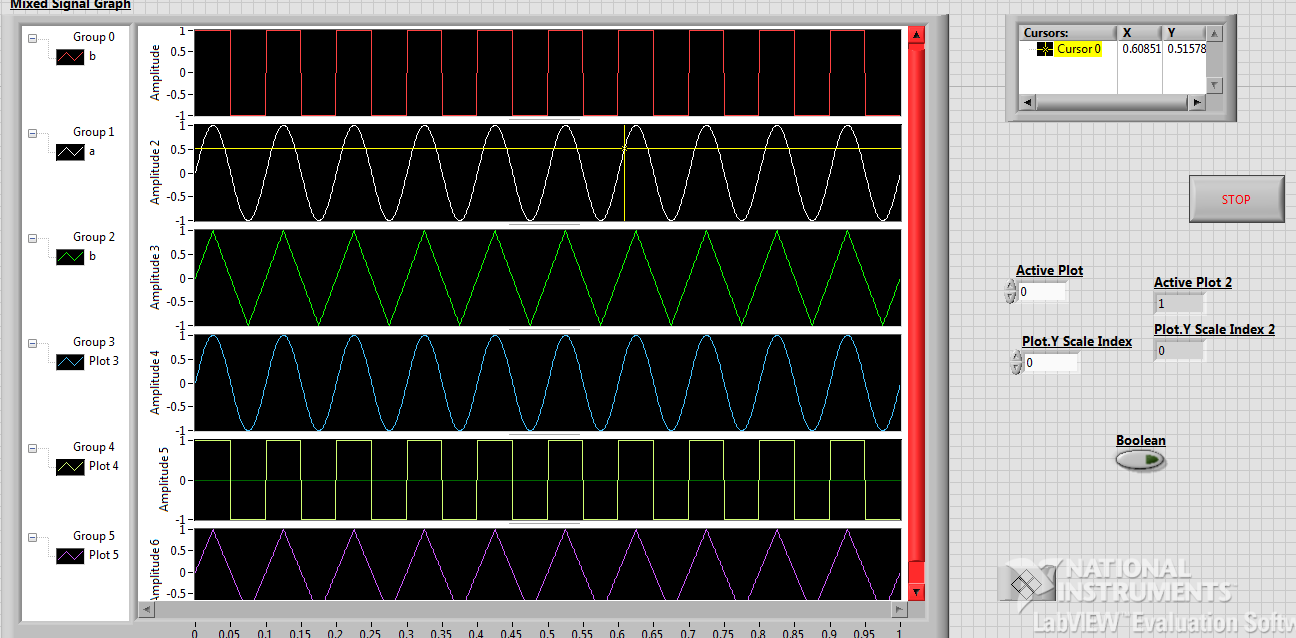Click the green plot icon under Group 2

point(70,257)
